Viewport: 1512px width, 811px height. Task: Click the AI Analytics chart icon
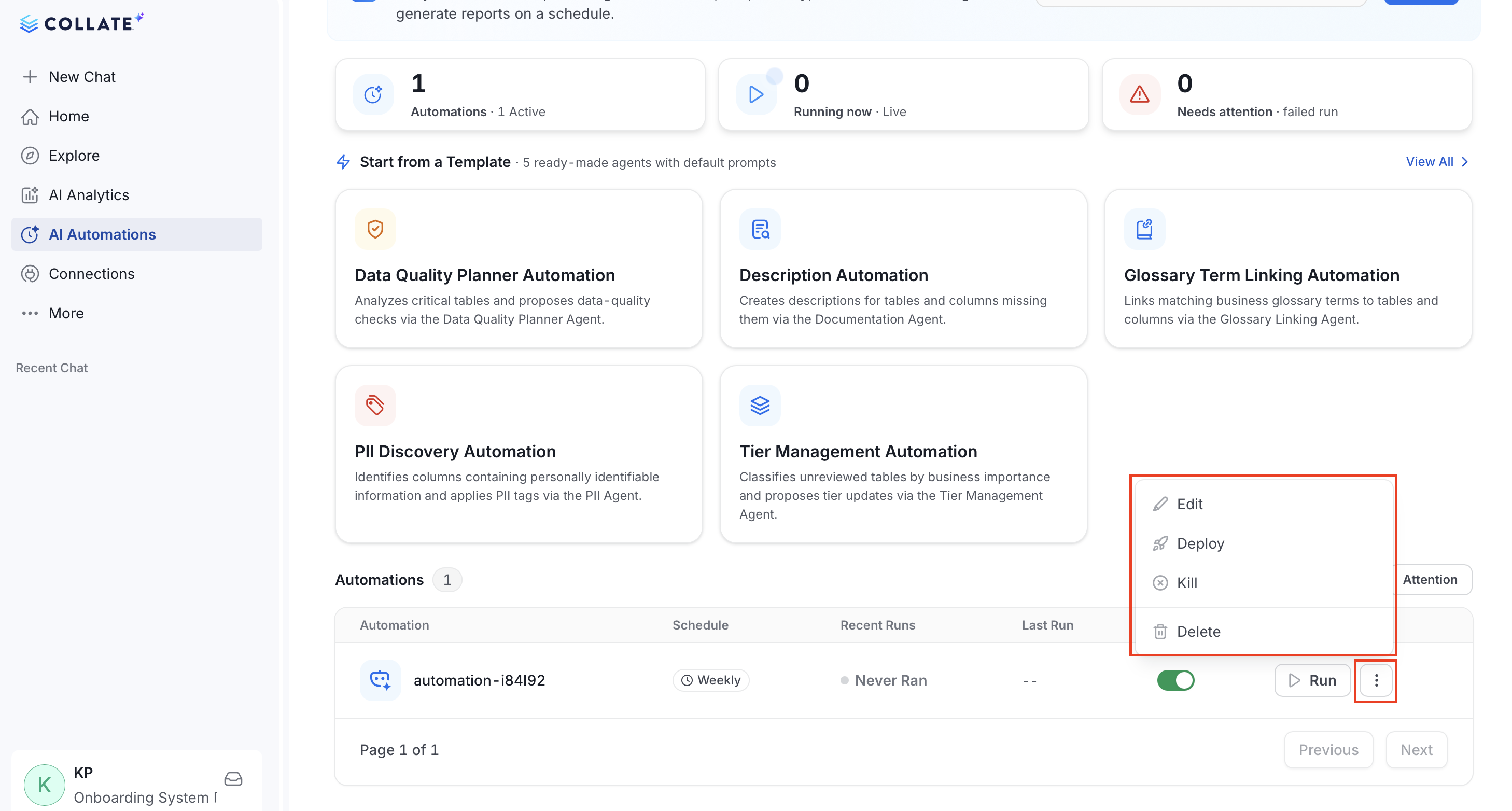point(30,195)
